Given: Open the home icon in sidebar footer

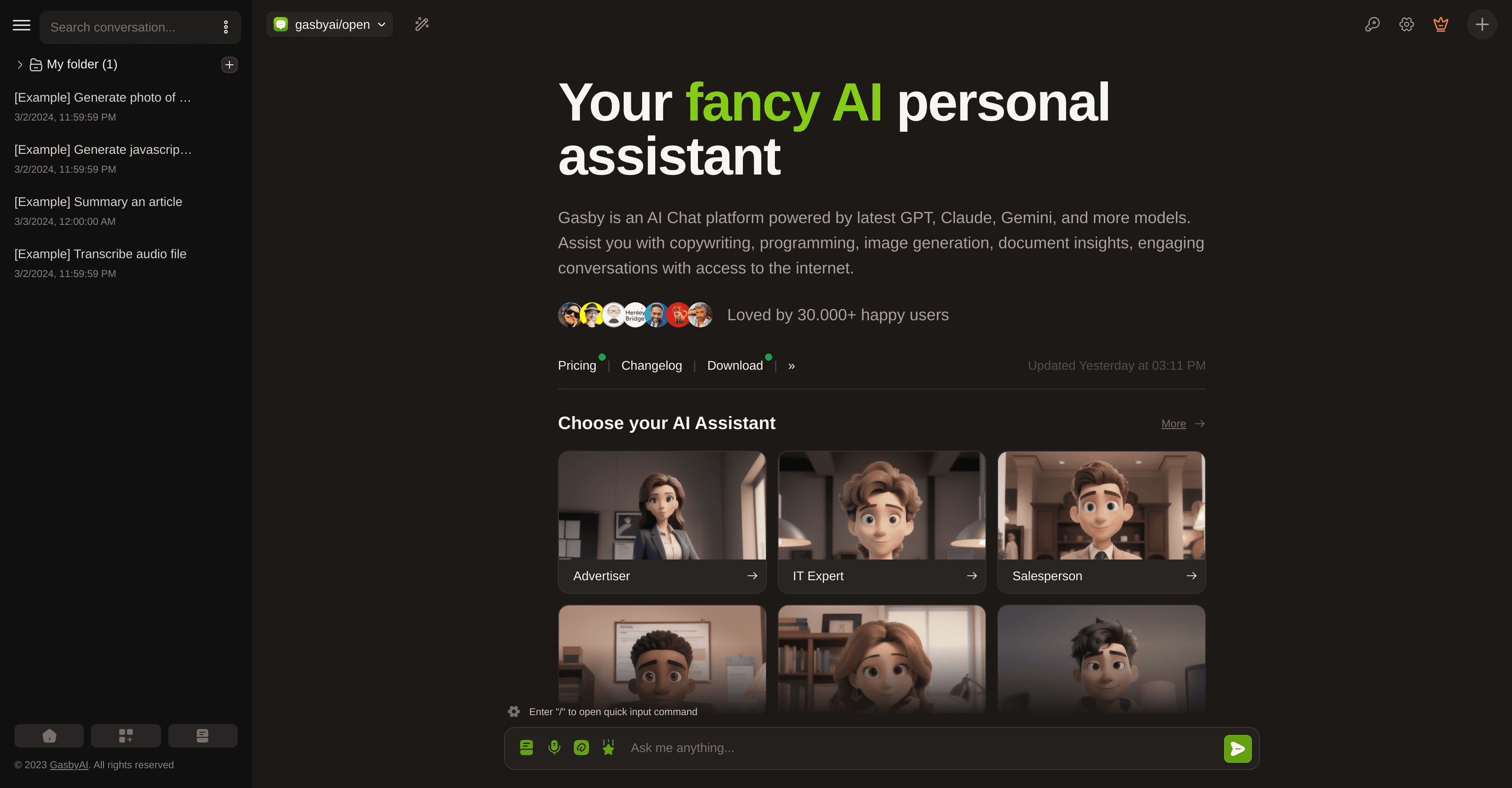Looking at the screenshot, I should (49, 736).
